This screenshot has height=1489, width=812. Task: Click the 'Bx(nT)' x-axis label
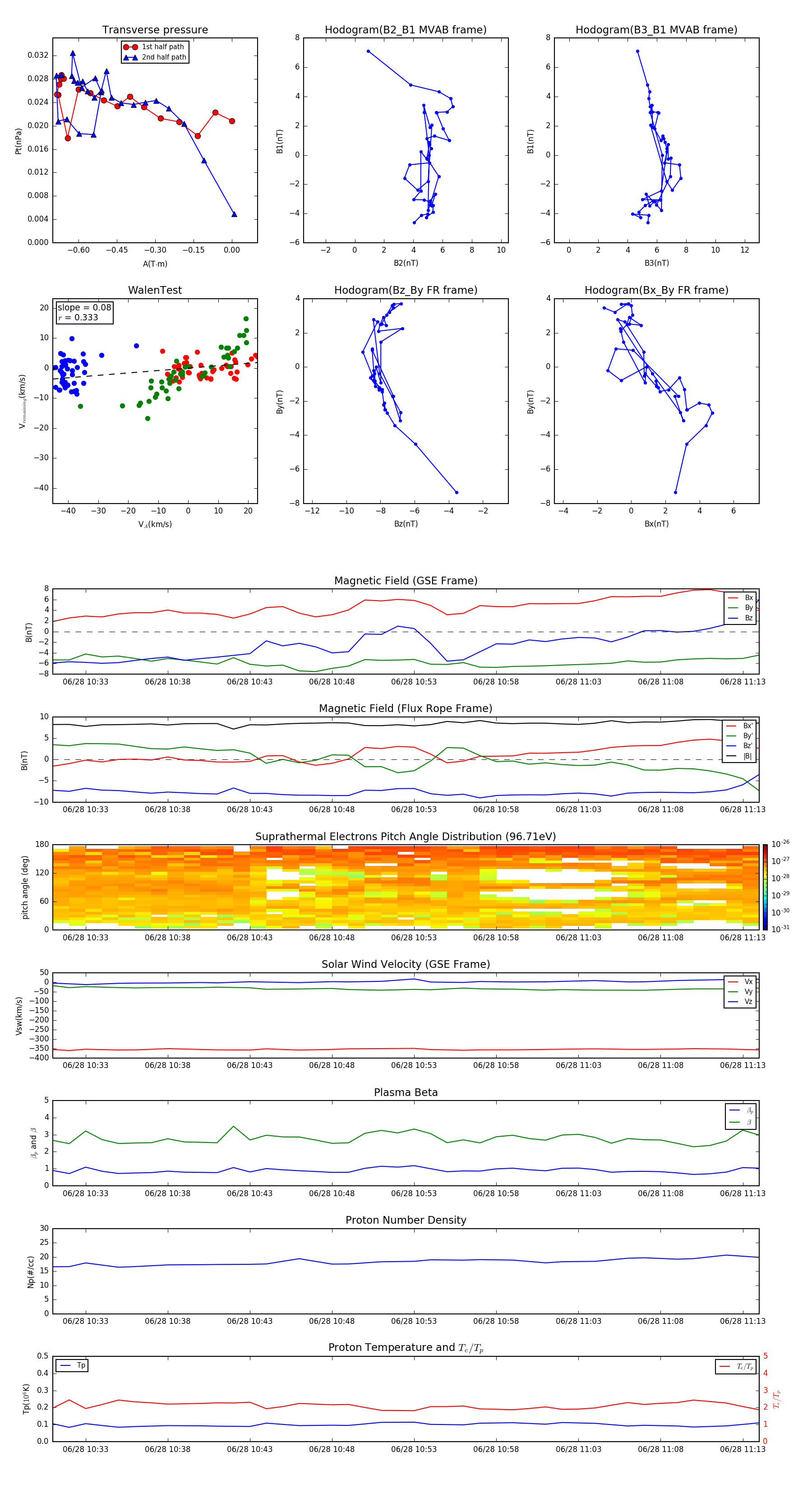point(656,524)
